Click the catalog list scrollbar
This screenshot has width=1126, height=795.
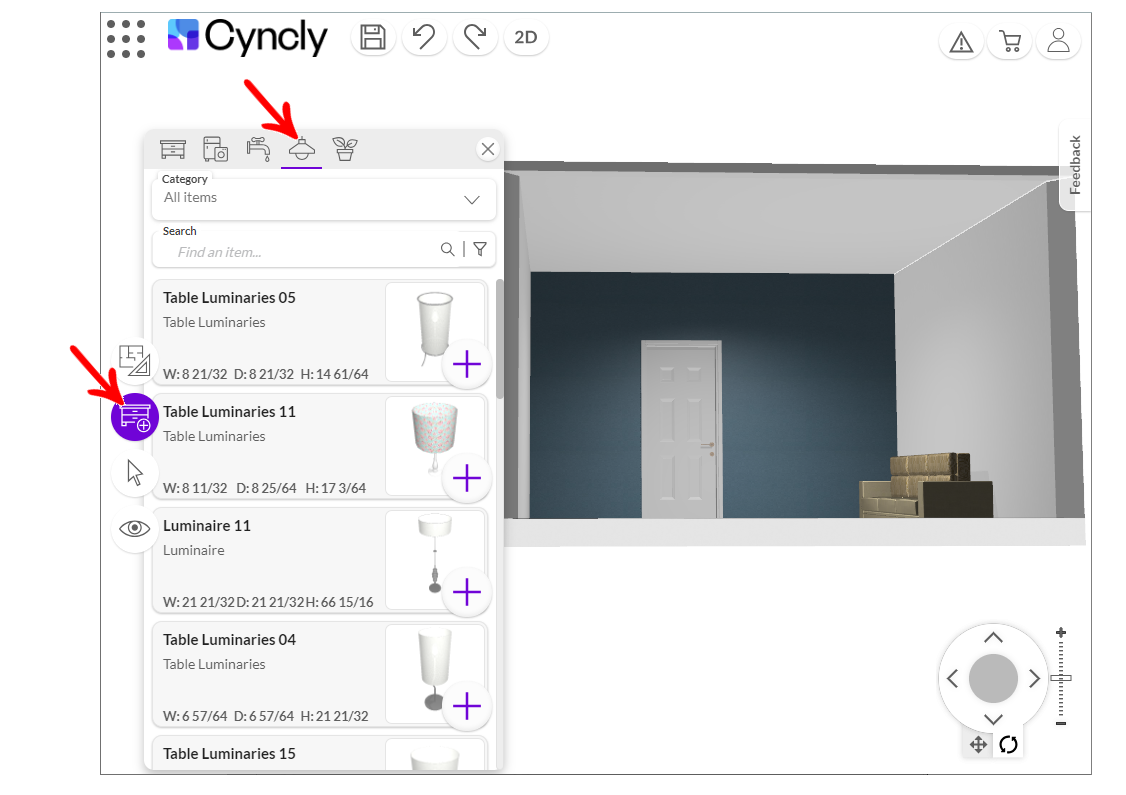499,339
